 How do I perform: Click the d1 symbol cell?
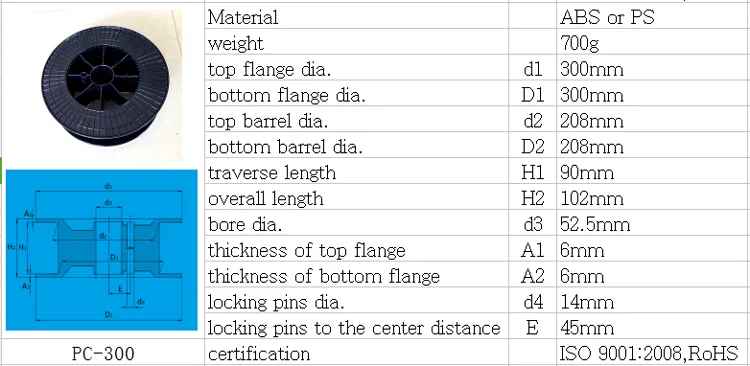pyautogui.click(x=533, y=69)
